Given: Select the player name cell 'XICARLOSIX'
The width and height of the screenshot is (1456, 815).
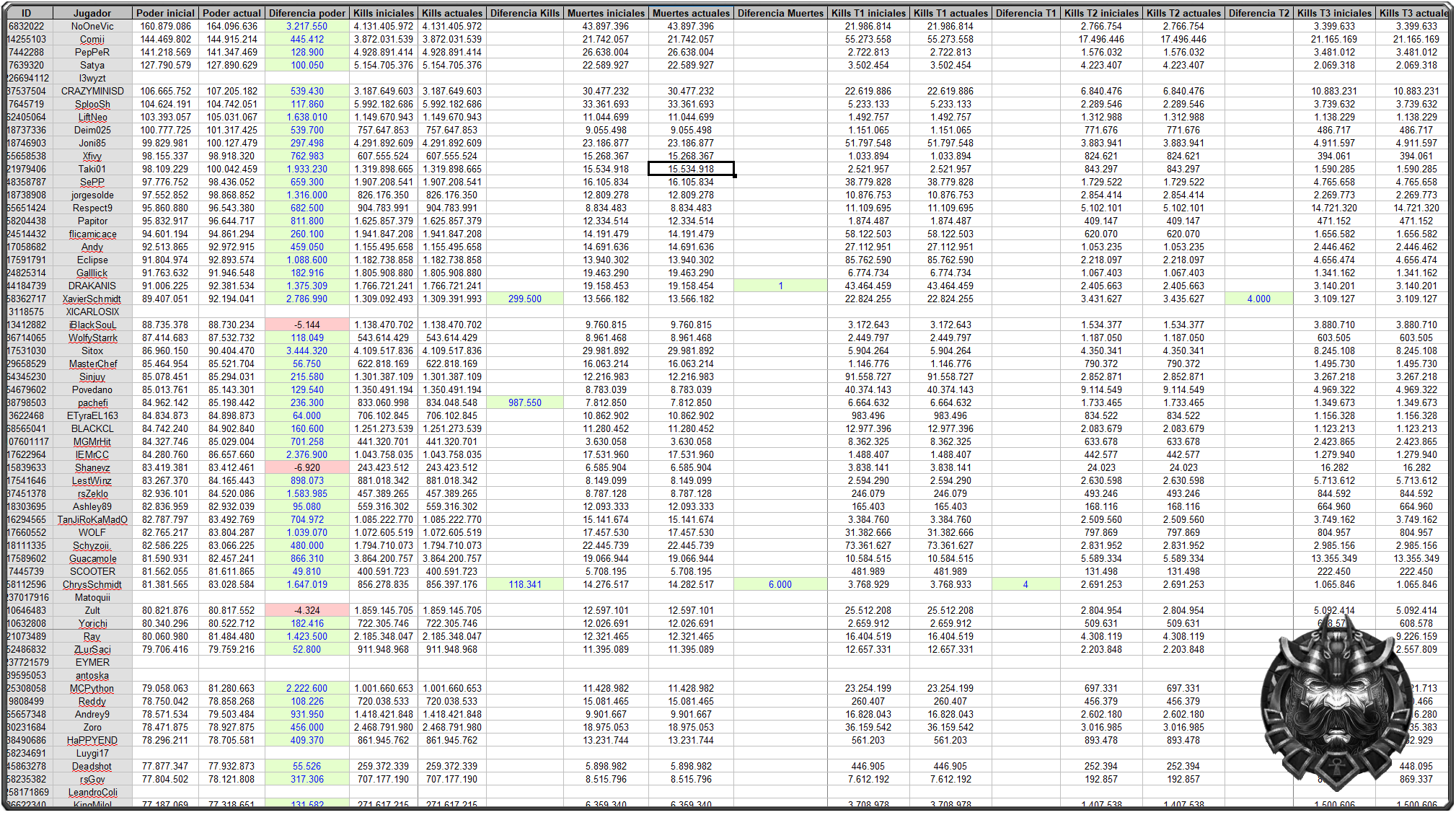Looking at the screenshot, I should tap(92, 312).
